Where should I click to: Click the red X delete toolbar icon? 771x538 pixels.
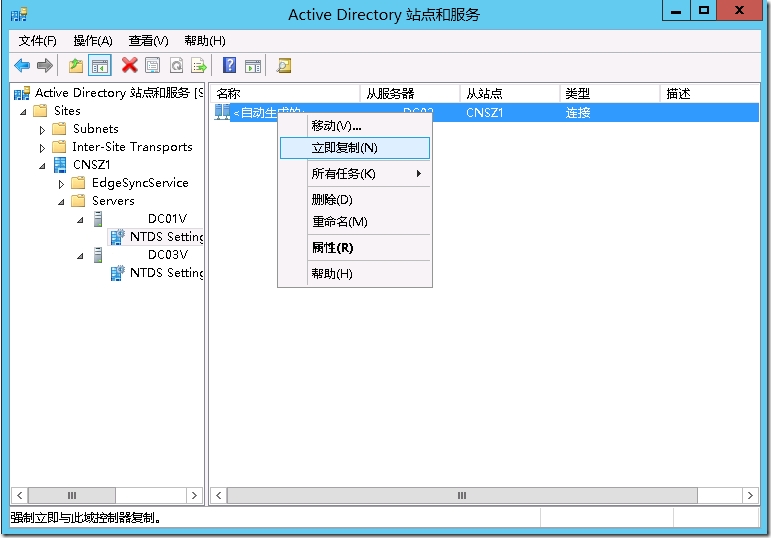point(129,65)
